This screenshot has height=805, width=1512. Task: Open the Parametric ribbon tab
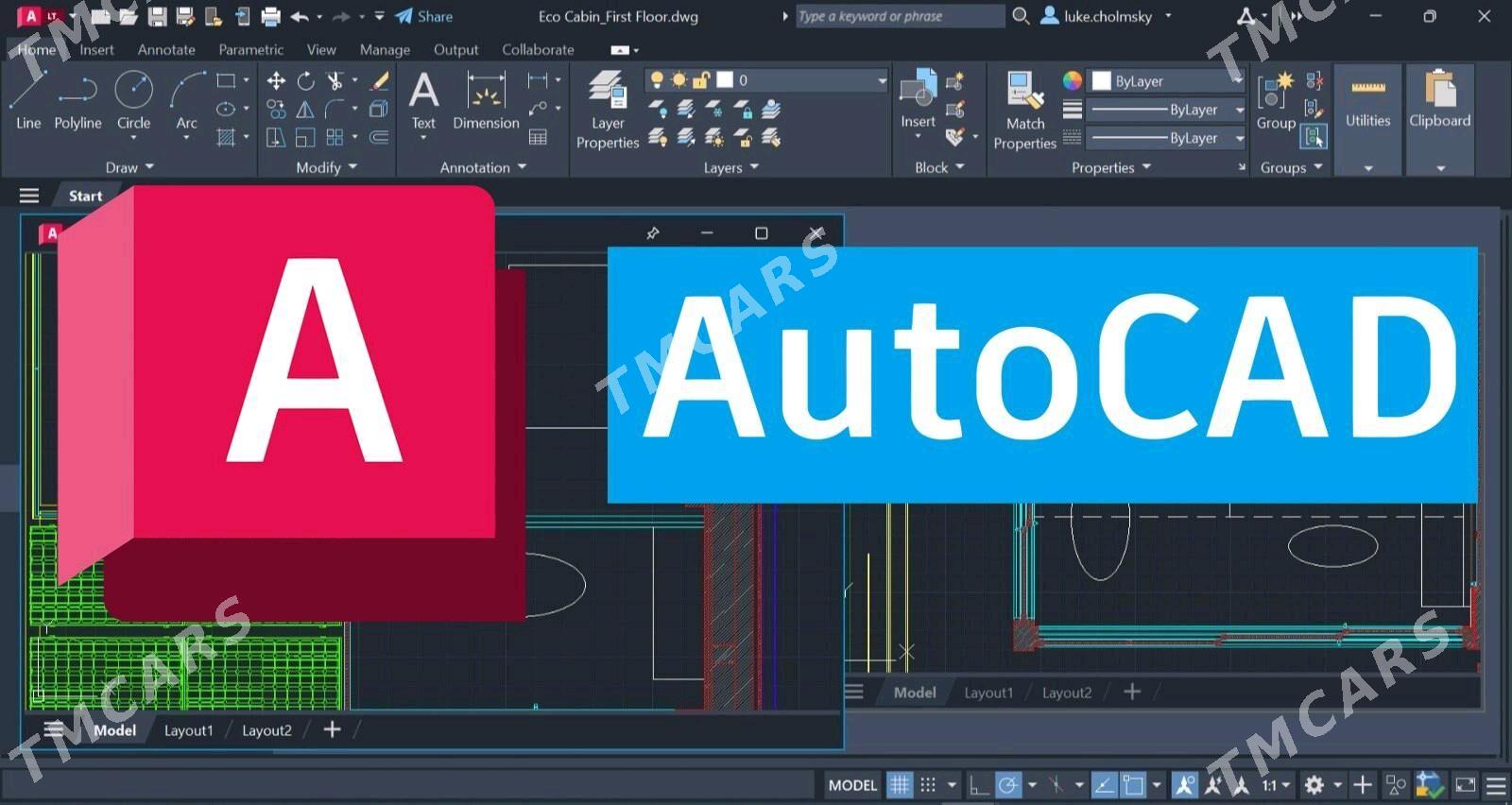[250, 49]
